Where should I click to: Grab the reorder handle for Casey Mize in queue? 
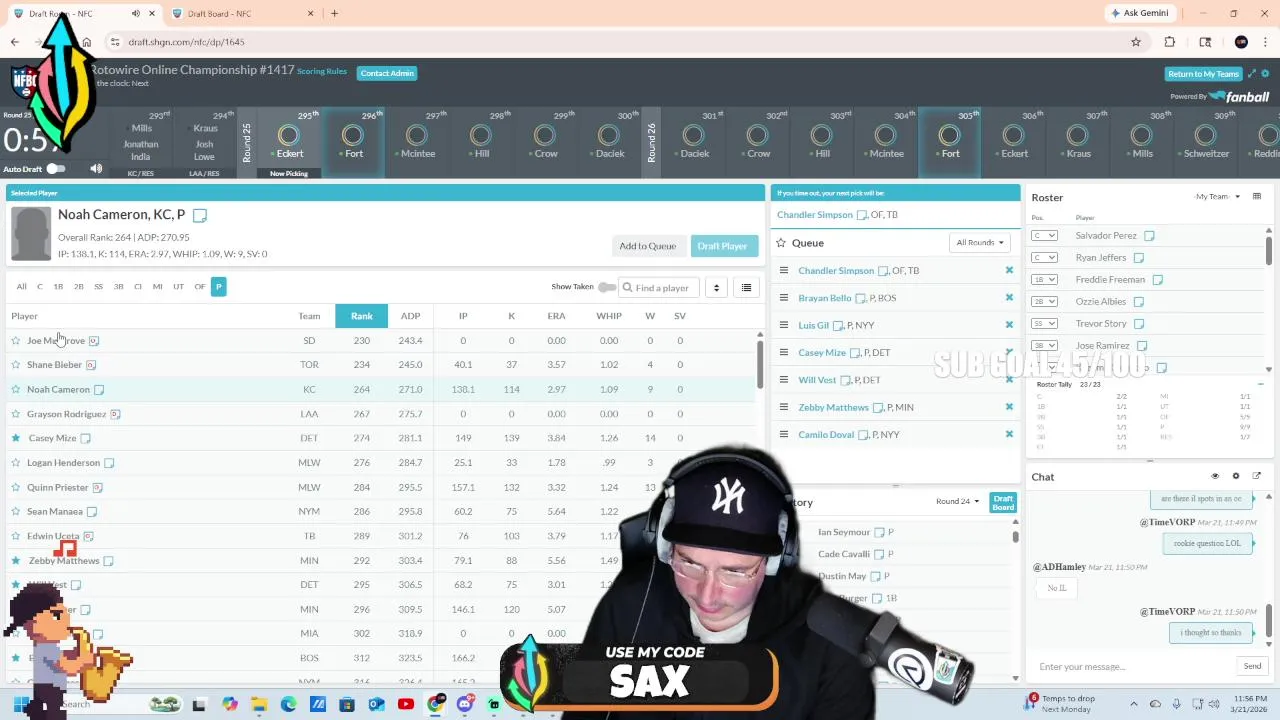pos(784,352)
